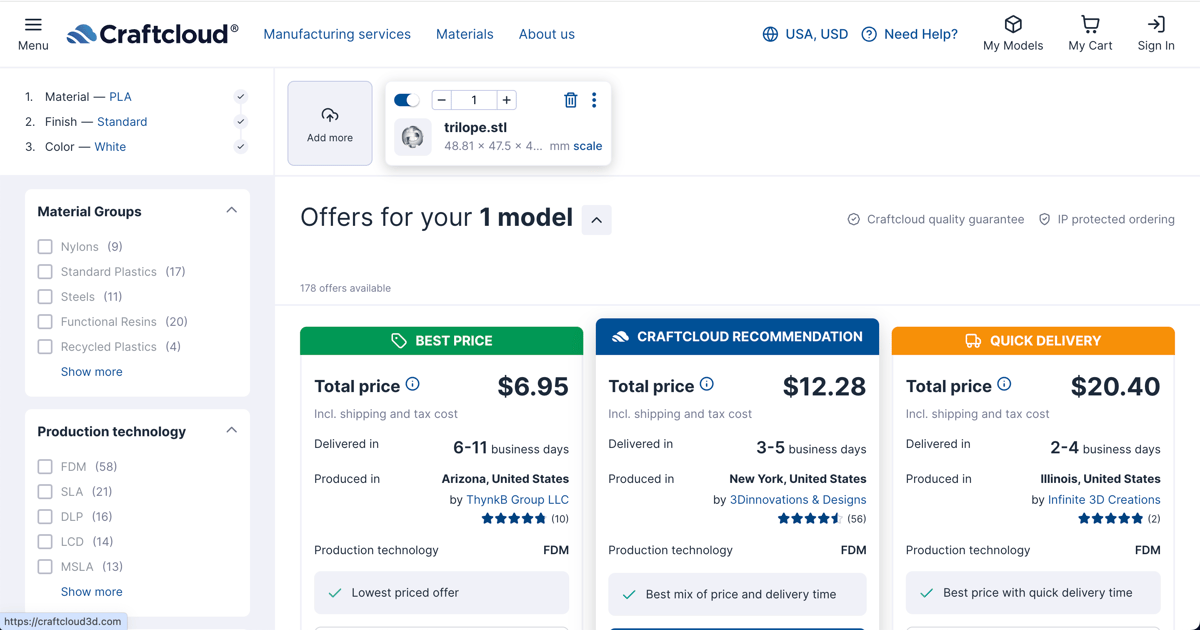The image size is (1200, 630).
Task: Click Add more upload icon
Action: (x=330, y=115)
